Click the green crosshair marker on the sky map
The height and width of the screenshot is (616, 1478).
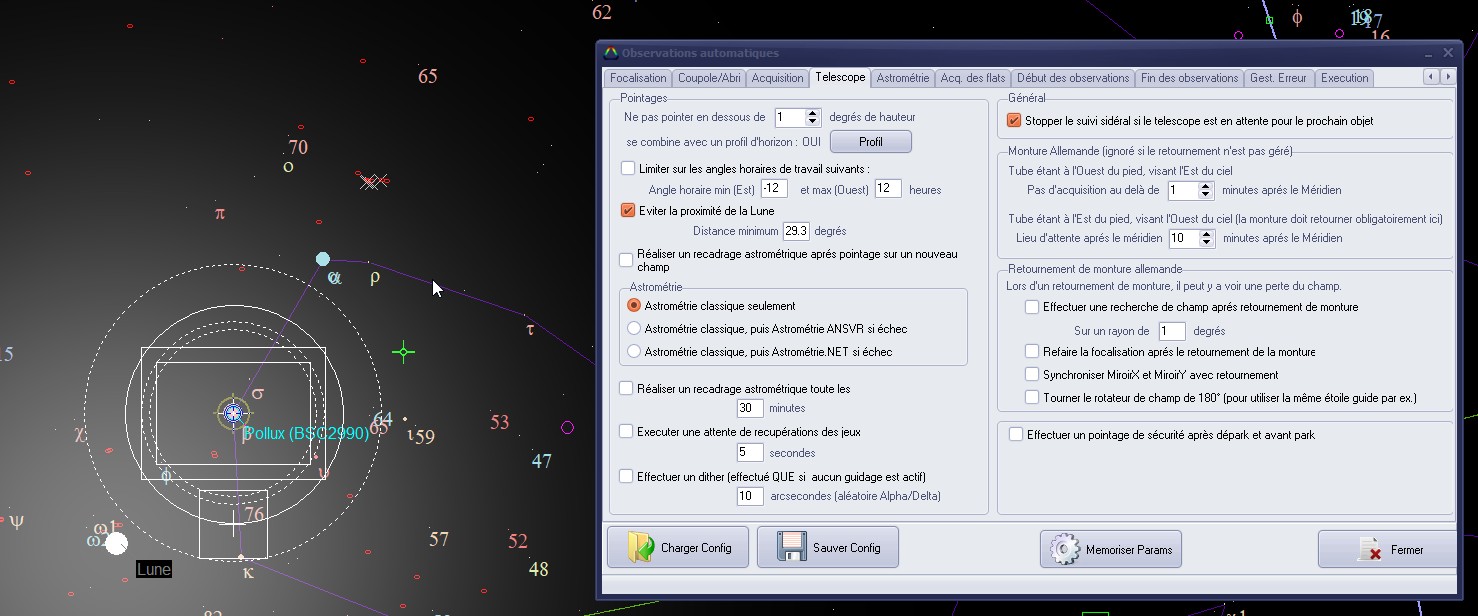point(403,352)
